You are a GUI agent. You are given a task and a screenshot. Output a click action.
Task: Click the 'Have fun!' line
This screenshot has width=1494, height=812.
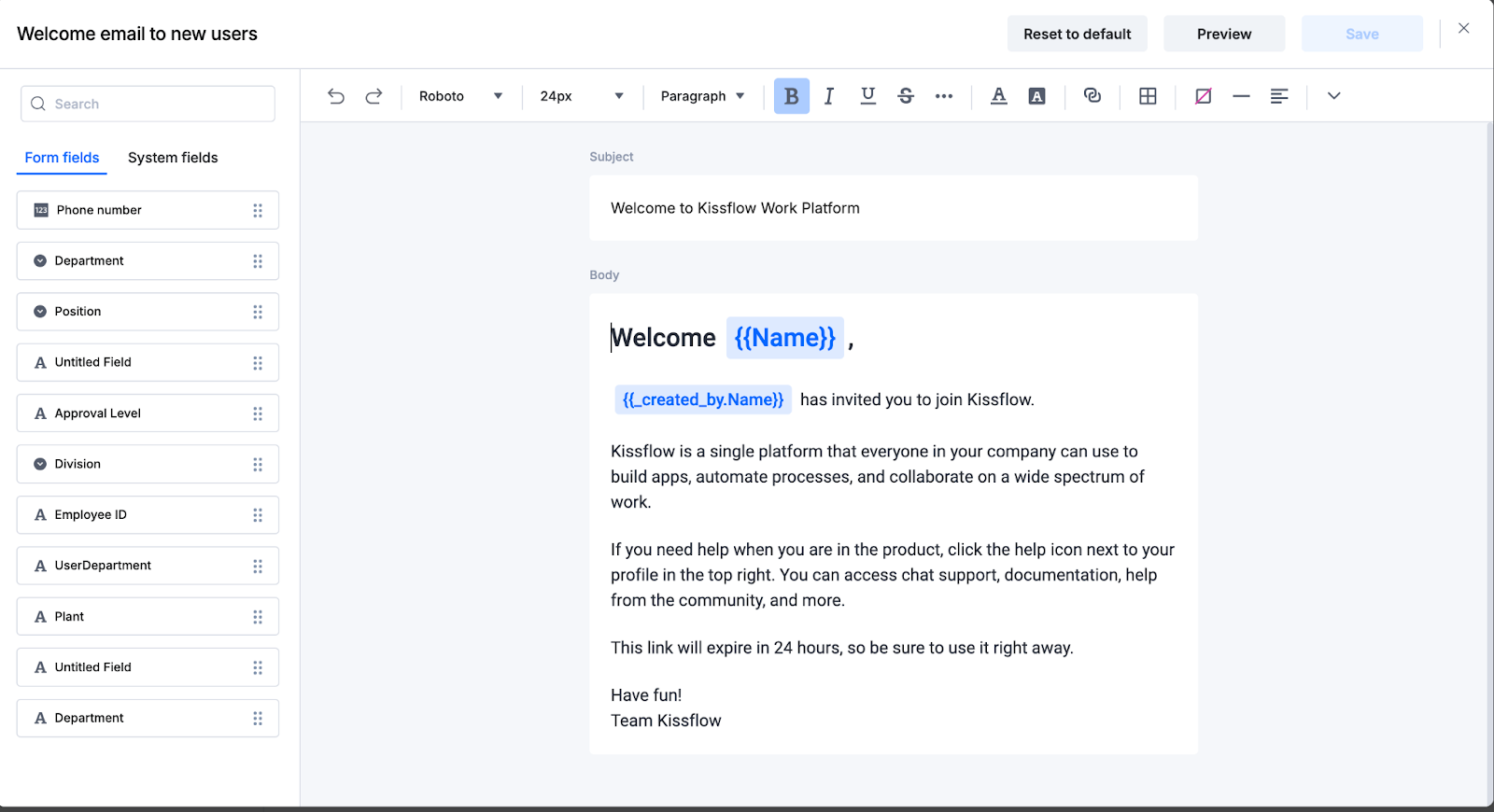tap(646, 695)
